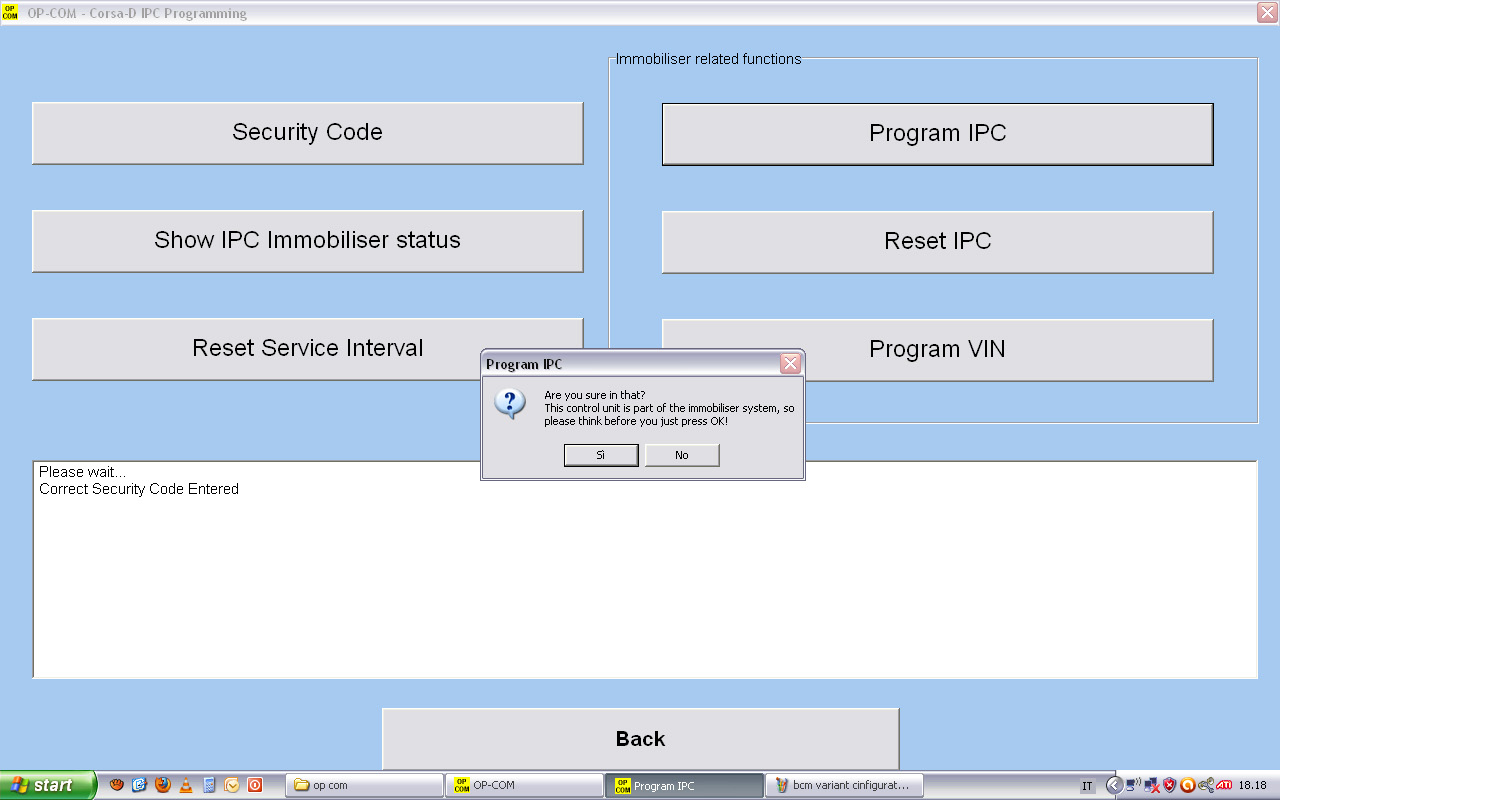Click the Reset IPC button

tap(937, 242)
